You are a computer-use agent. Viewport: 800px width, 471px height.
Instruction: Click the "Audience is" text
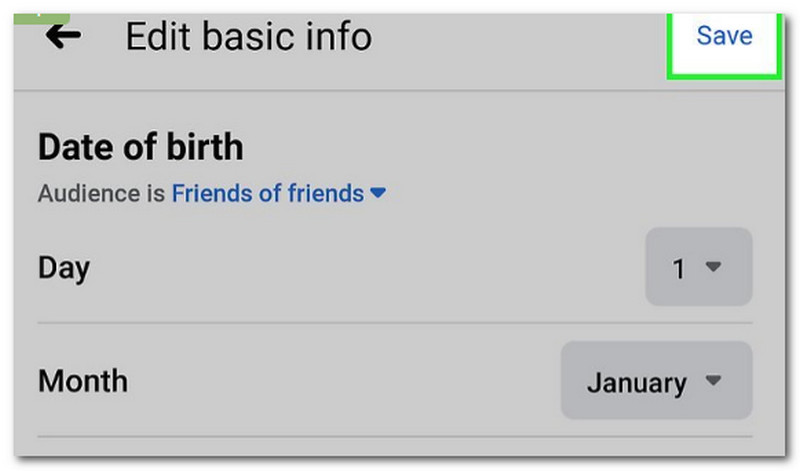[102, 193]
